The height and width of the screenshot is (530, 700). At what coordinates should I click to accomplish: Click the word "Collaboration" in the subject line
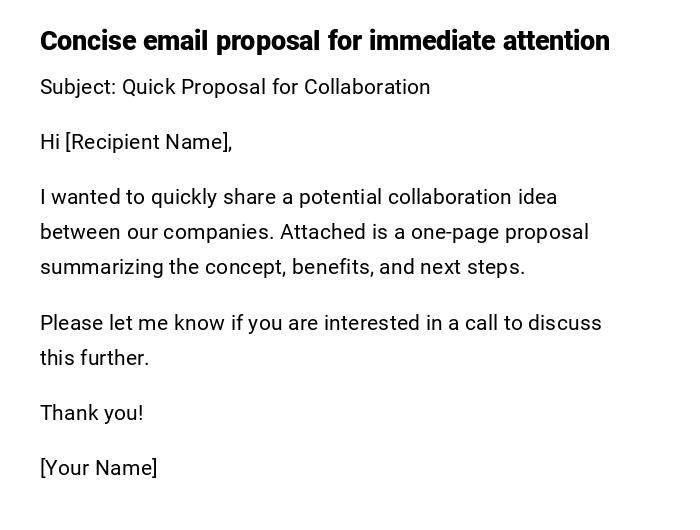[367, 87]
